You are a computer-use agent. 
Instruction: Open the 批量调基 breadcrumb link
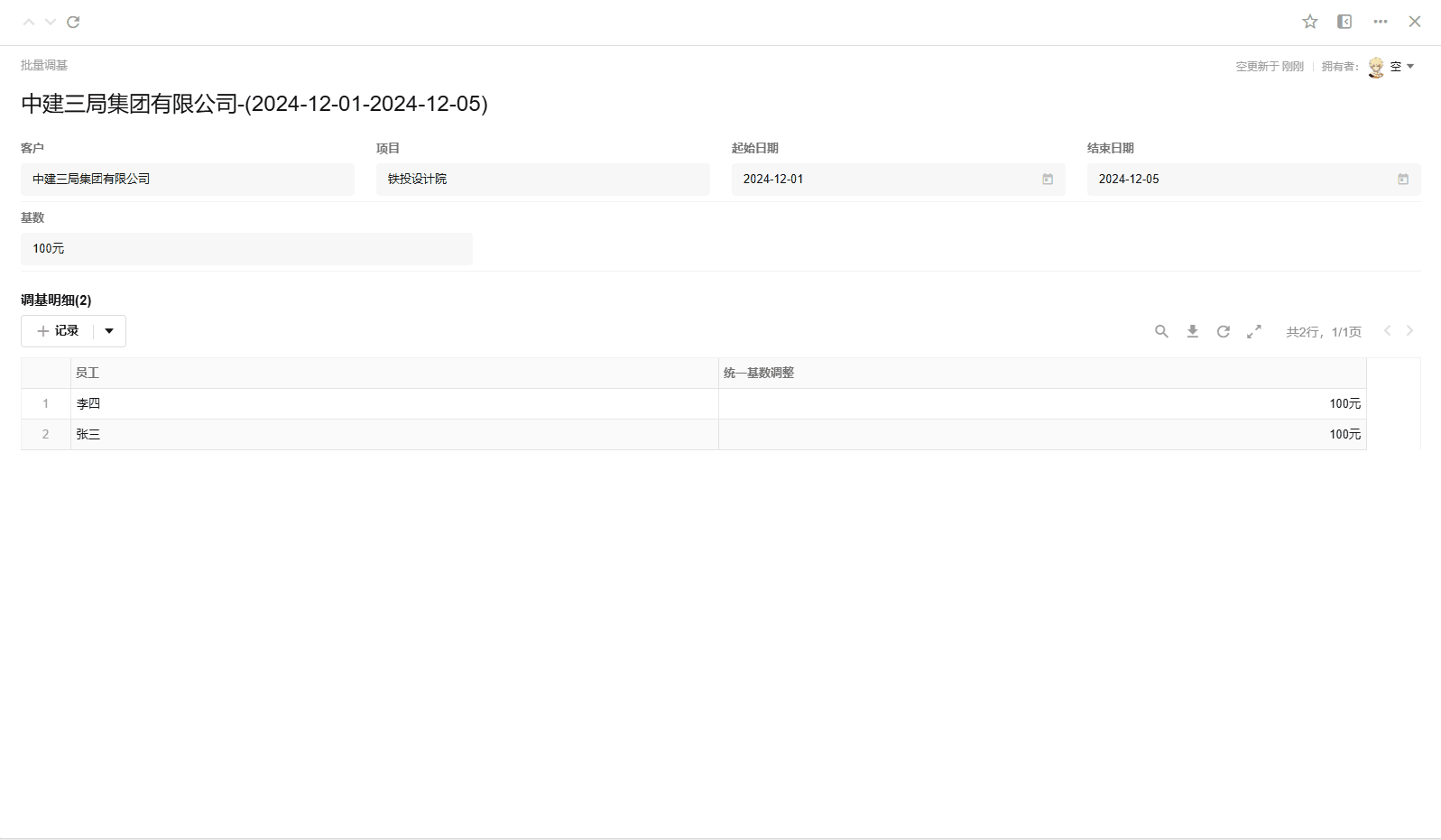point(44,65)
